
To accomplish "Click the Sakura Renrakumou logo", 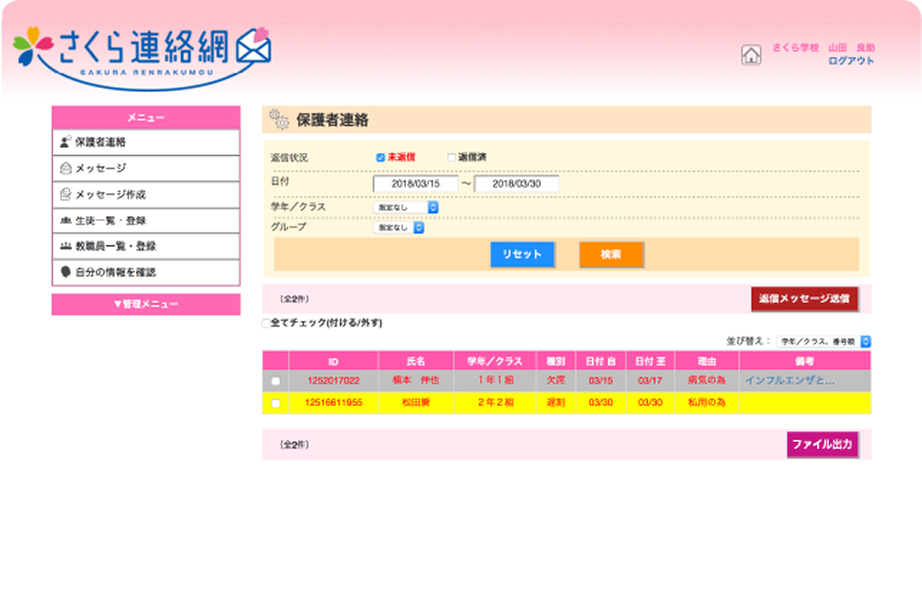I will pyautogui.click(x=142, y=57).
